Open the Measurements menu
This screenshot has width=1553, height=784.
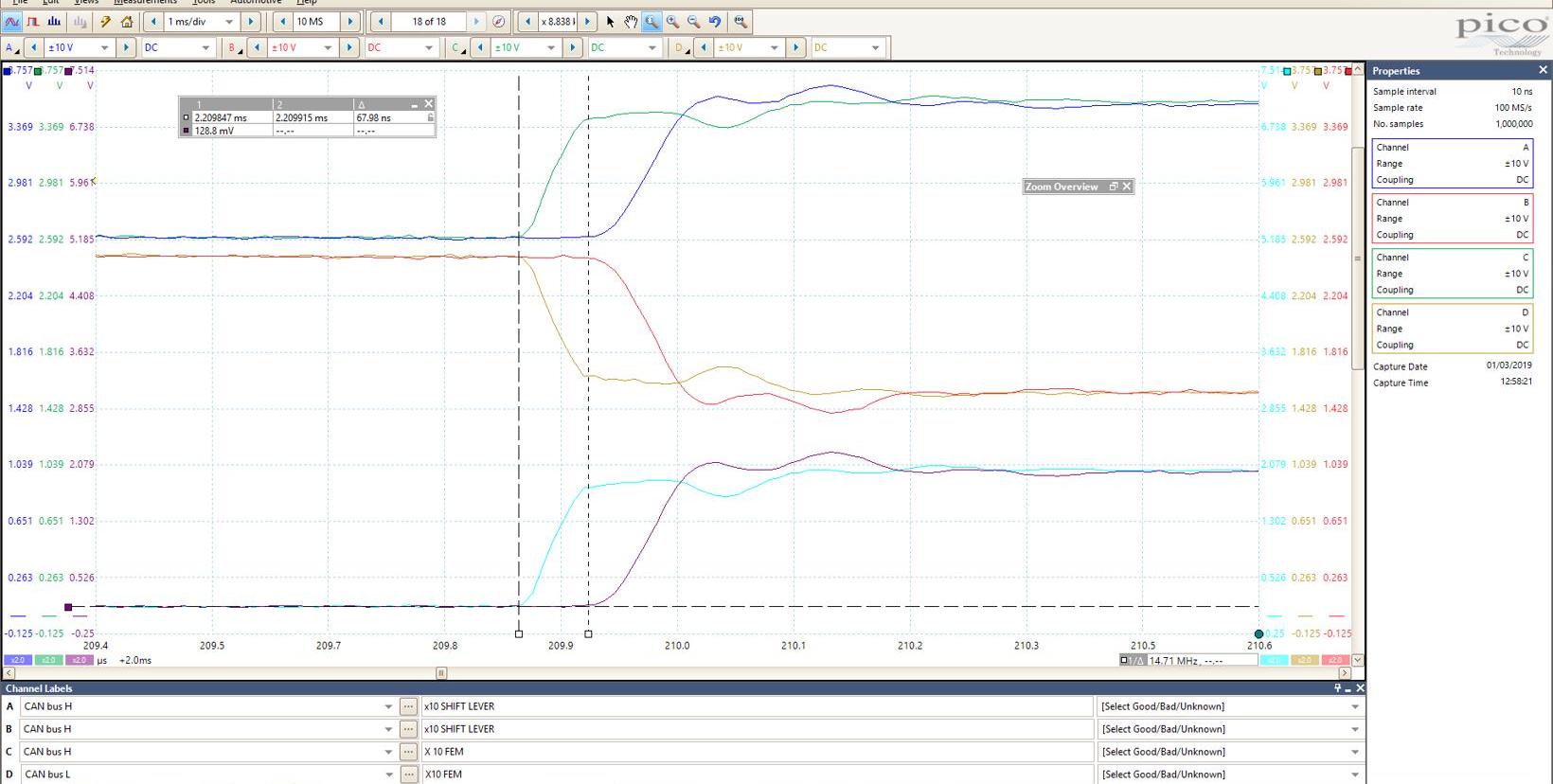(145, 3)
